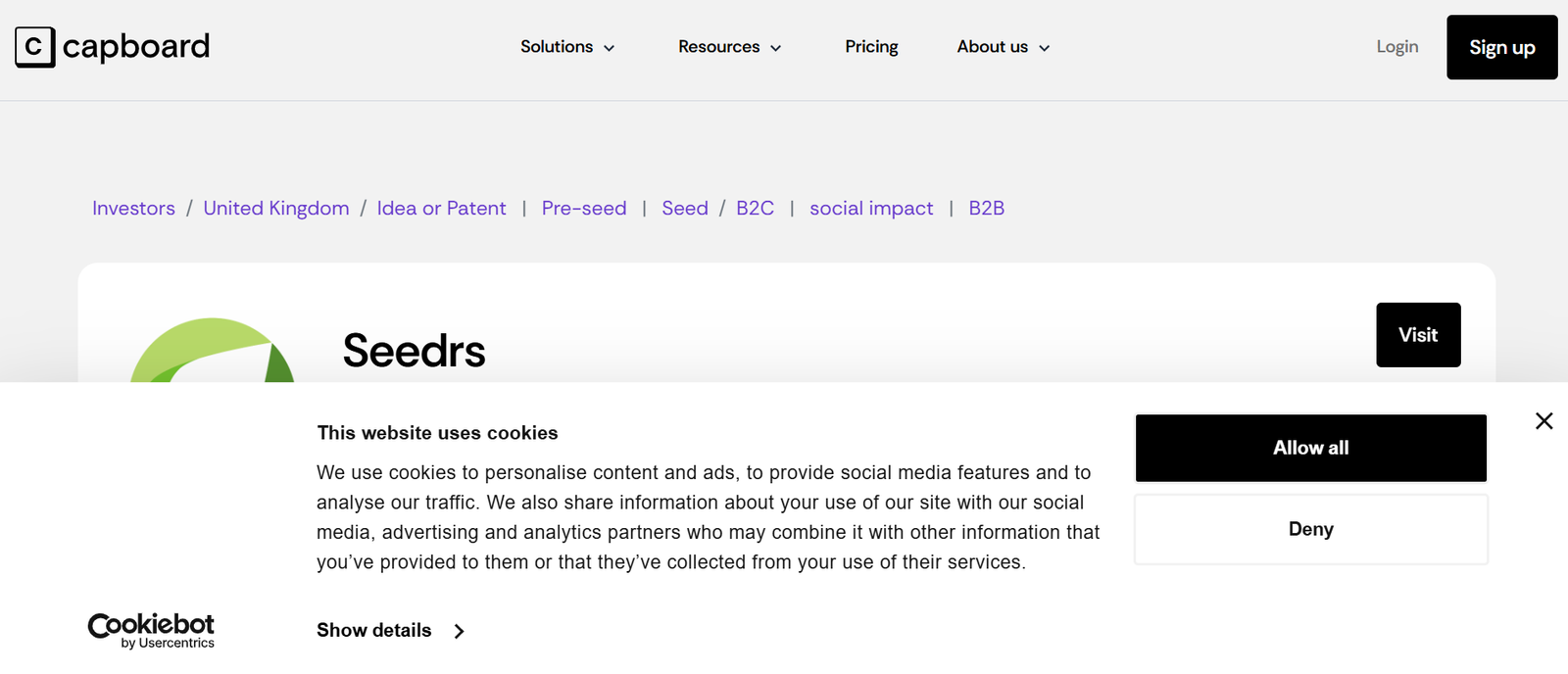
Task: Open the About us dropdown
Action: [1003, 47]
